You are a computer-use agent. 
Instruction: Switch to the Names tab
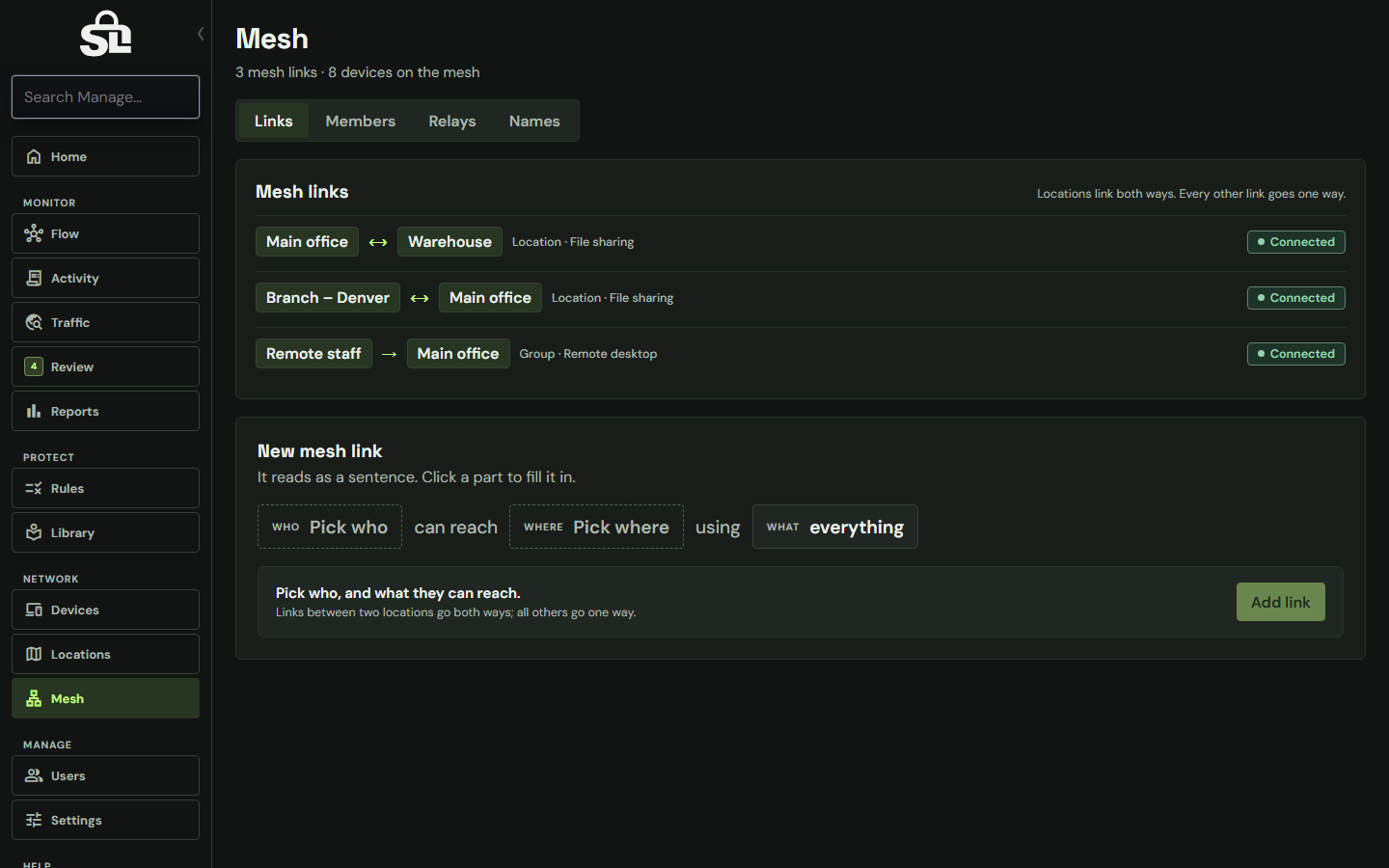pos(534,121)
